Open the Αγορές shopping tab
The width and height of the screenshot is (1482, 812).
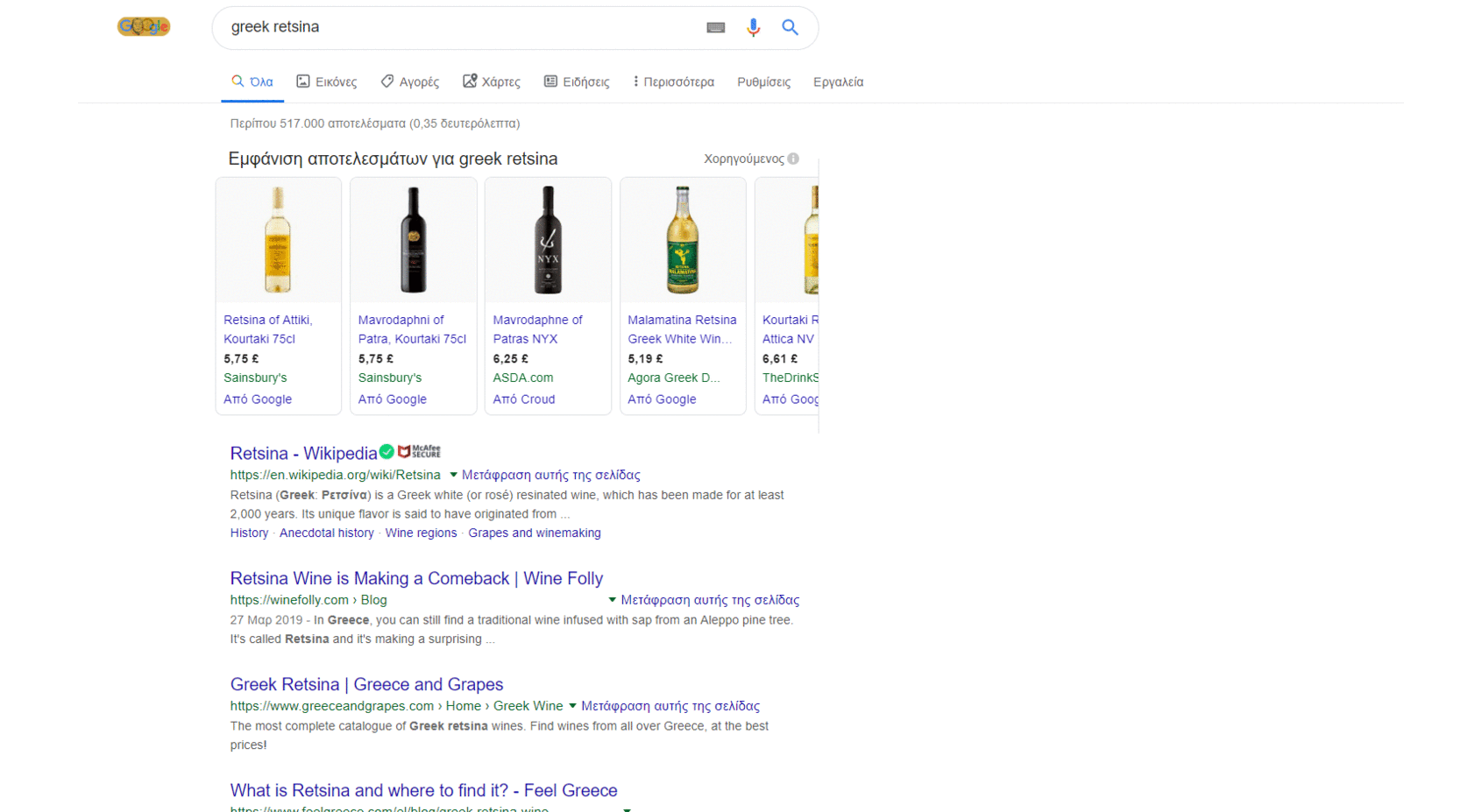410,81
